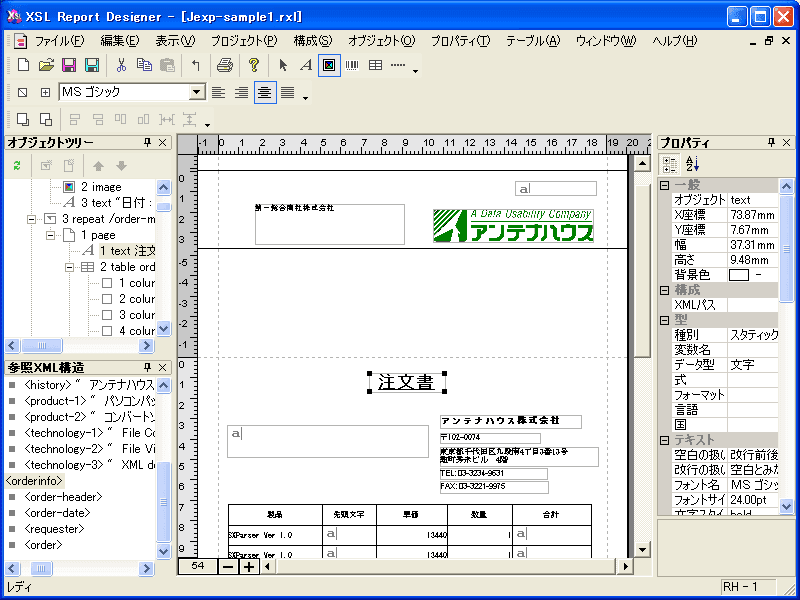Open the ファイル menu
800x600 pixels.
[59, 41]
